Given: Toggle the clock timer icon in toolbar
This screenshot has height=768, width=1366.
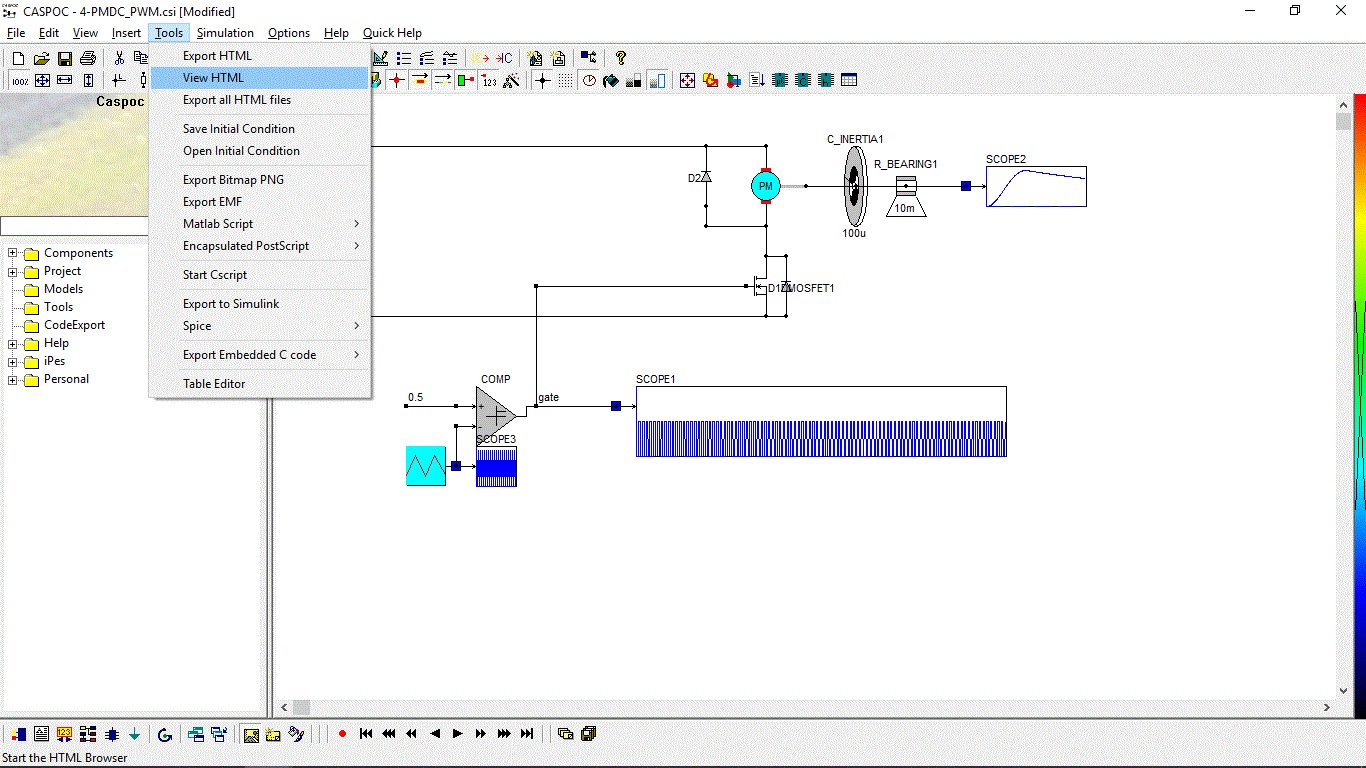Looking at the screenshot, I should point(590,80).
